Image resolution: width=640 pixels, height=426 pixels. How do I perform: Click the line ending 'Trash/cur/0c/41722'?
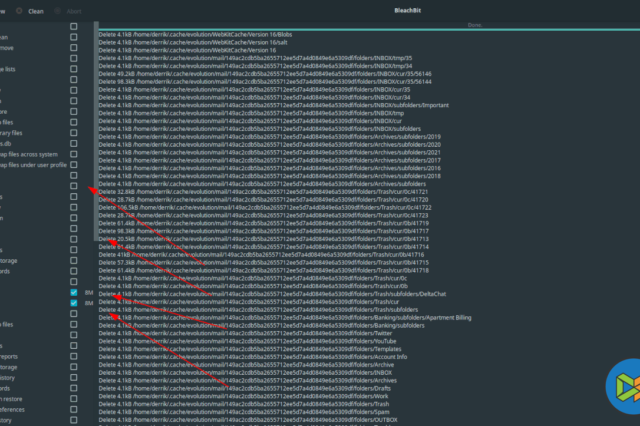[265, 208]
